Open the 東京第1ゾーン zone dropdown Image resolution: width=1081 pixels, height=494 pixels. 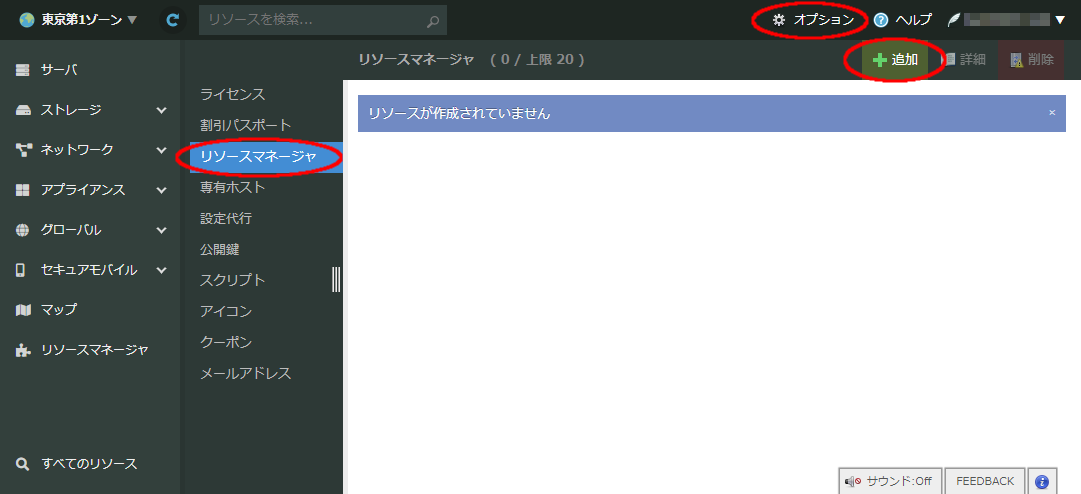[79, 19]
